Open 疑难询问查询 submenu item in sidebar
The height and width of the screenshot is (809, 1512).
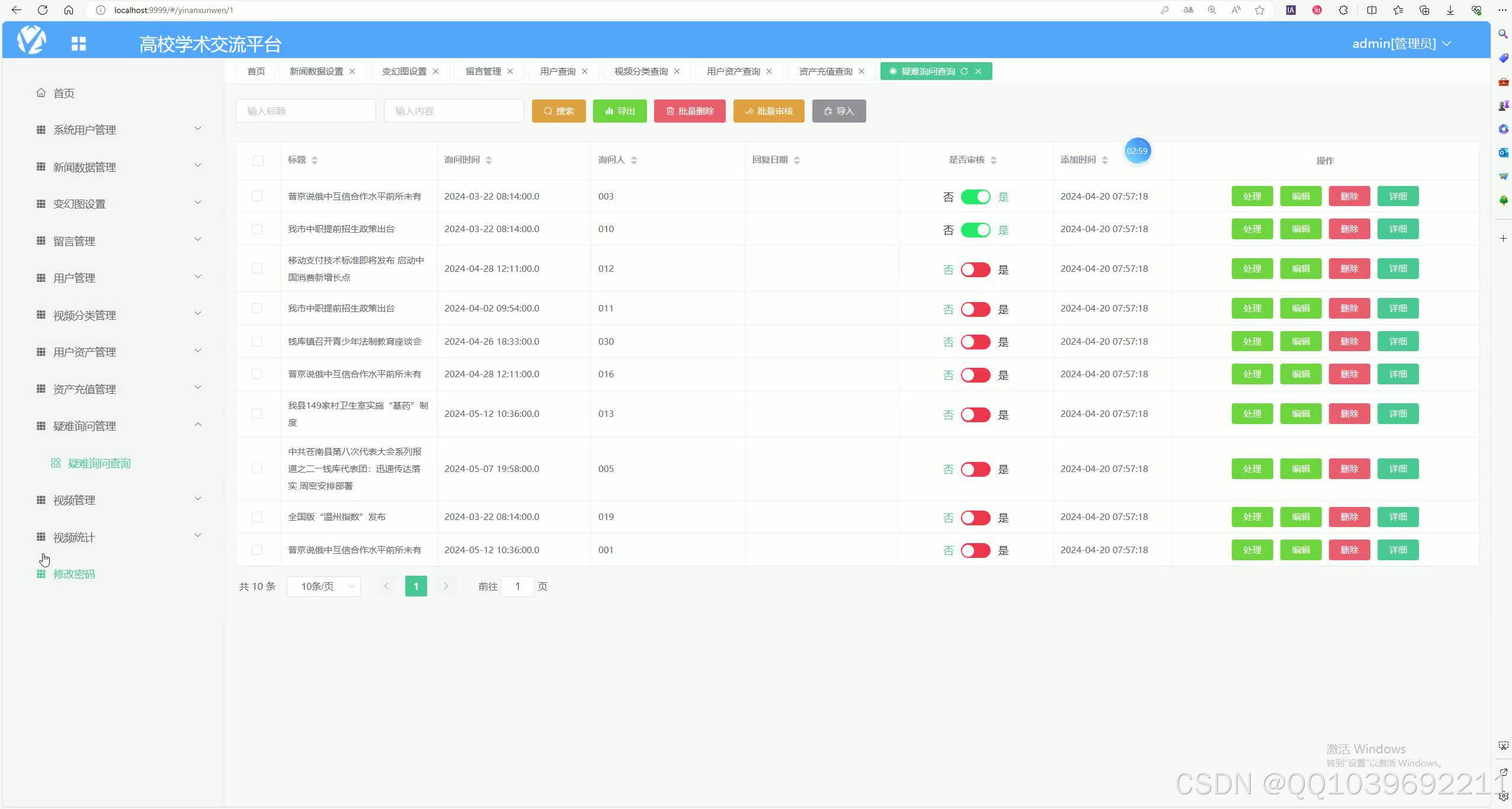[99, 463]
